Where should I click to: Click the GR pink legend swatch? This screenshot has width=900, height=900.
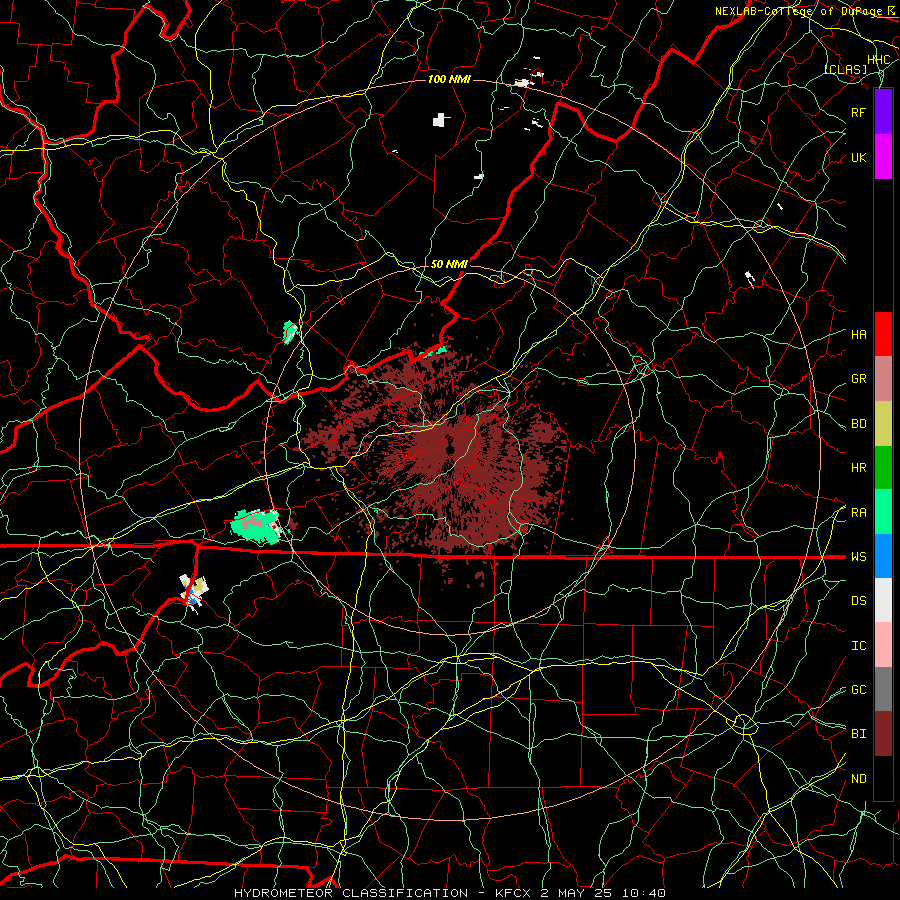[883, 378]
